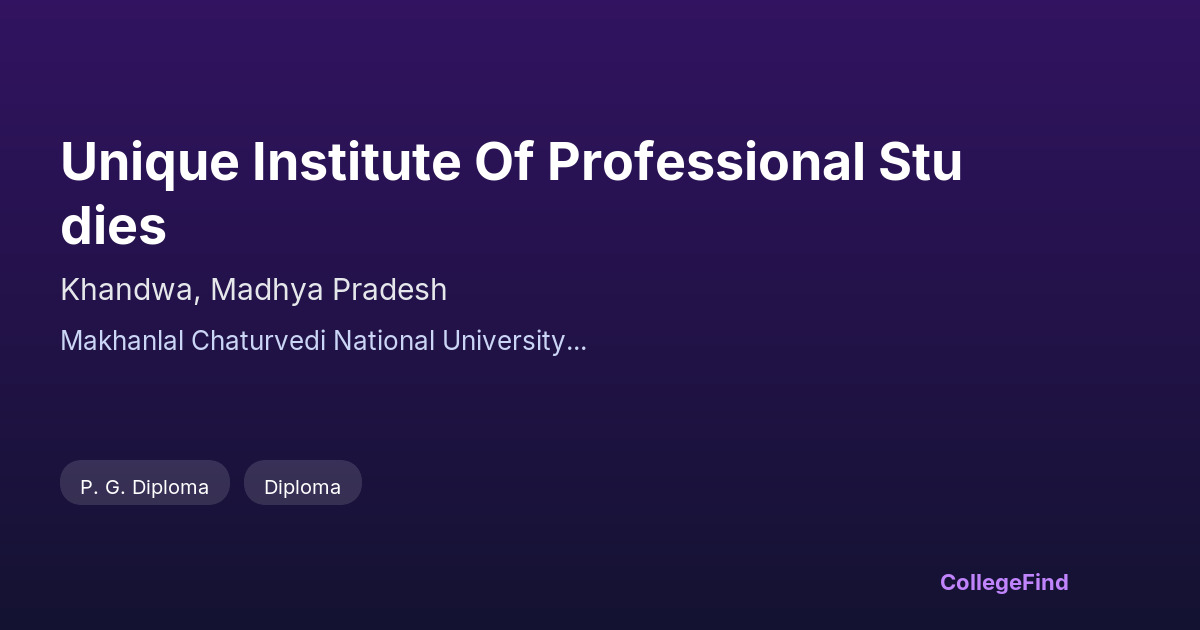1200x630 pixels.
Task: Click the "P. G." prefix on the first tag
Action: [x=102, y=487]
